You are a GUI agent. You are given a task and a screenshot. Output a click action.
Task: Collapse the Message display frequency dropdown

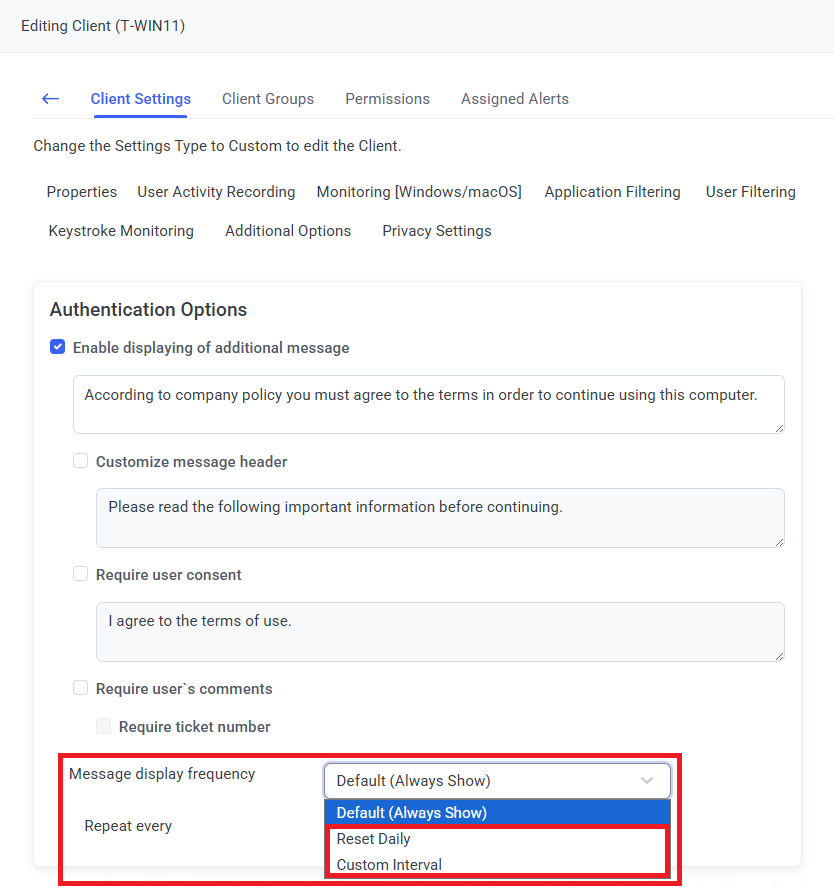[x=496, y=781]
